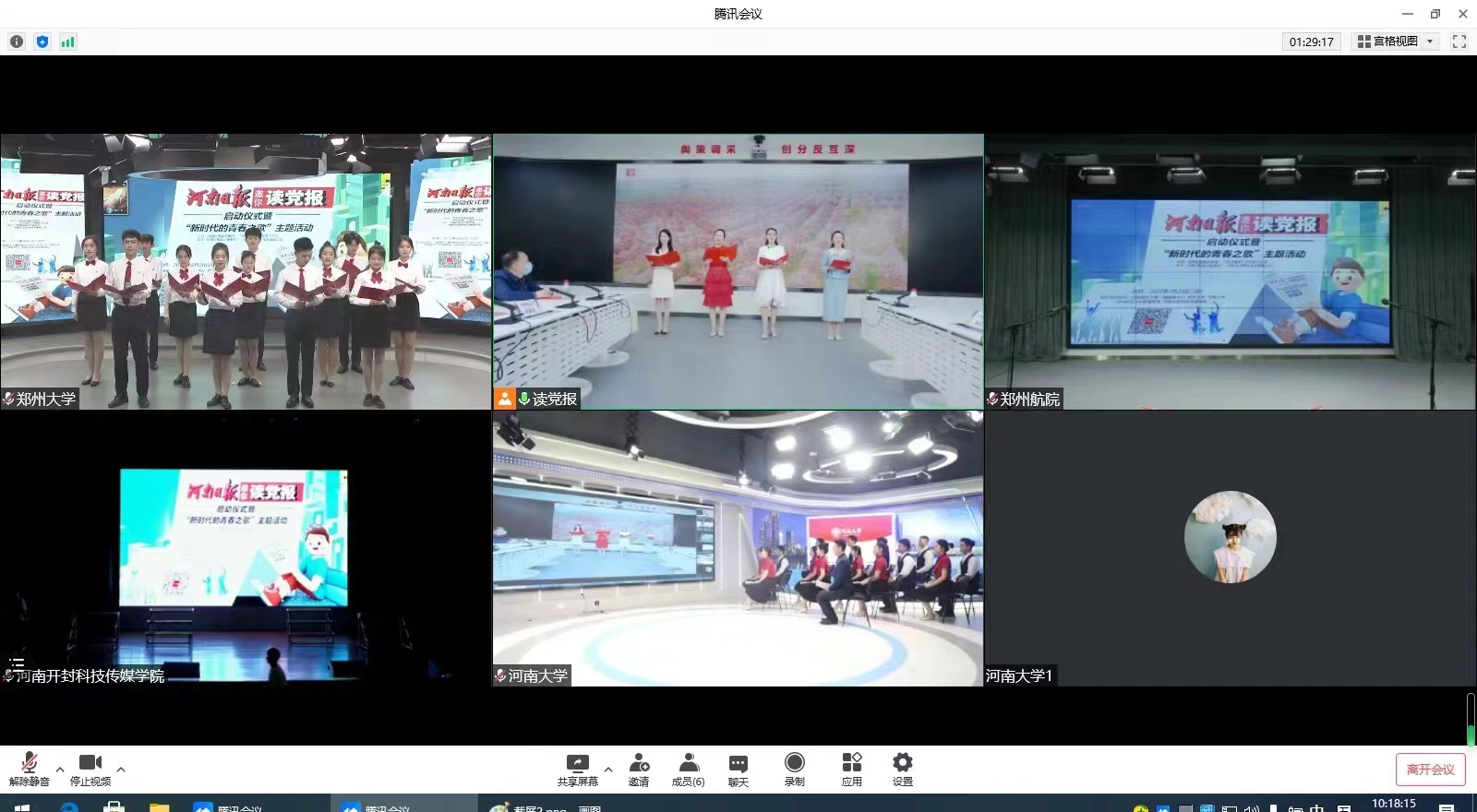Check the green network signal icon
Viewport: 1477px width, 812px height.
(67, 42)
